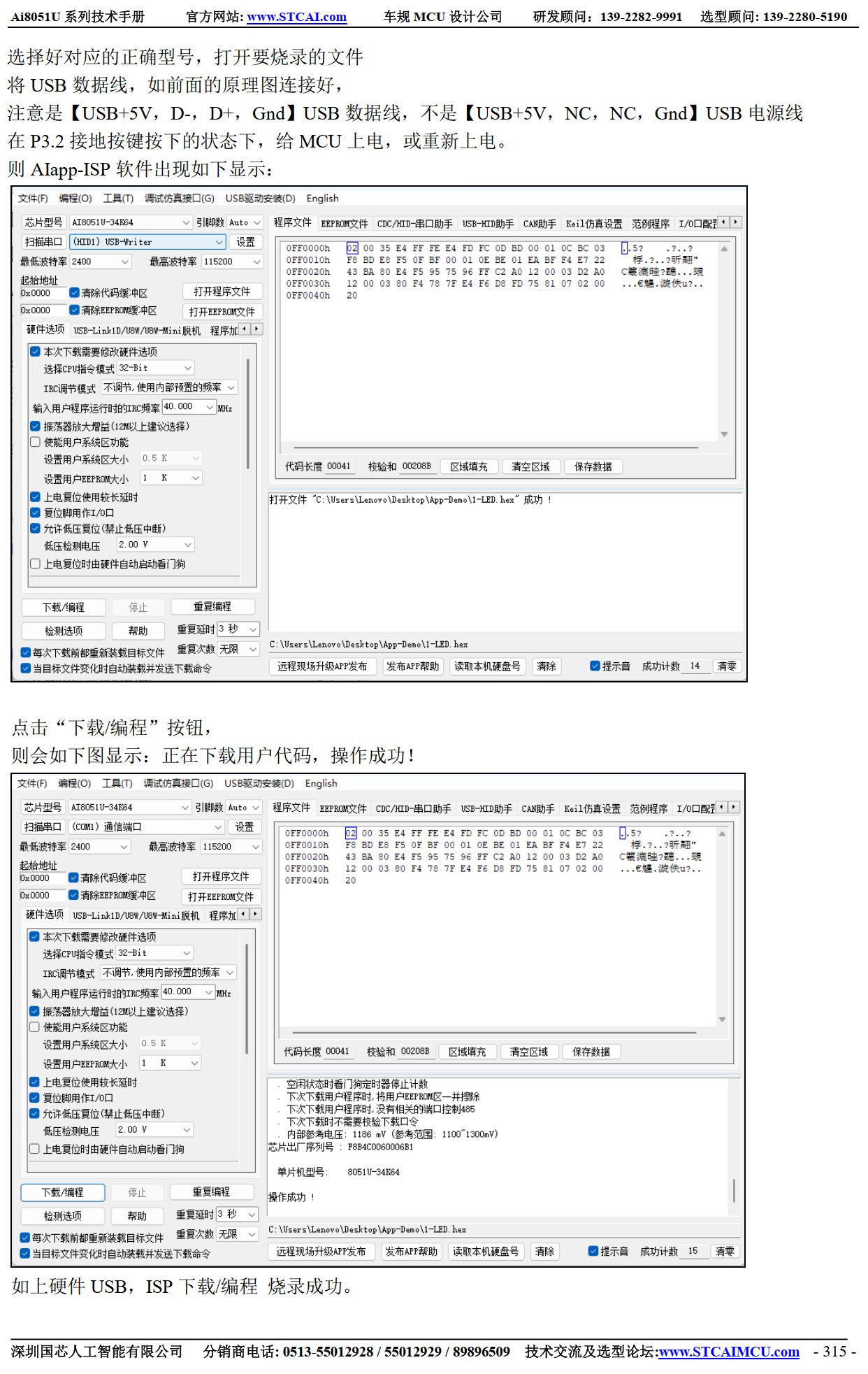Switch to CDC/HID-串口助手 tab in first screenshot
Viewport: 868px width, 1374px height.
(x=415, y=224)
